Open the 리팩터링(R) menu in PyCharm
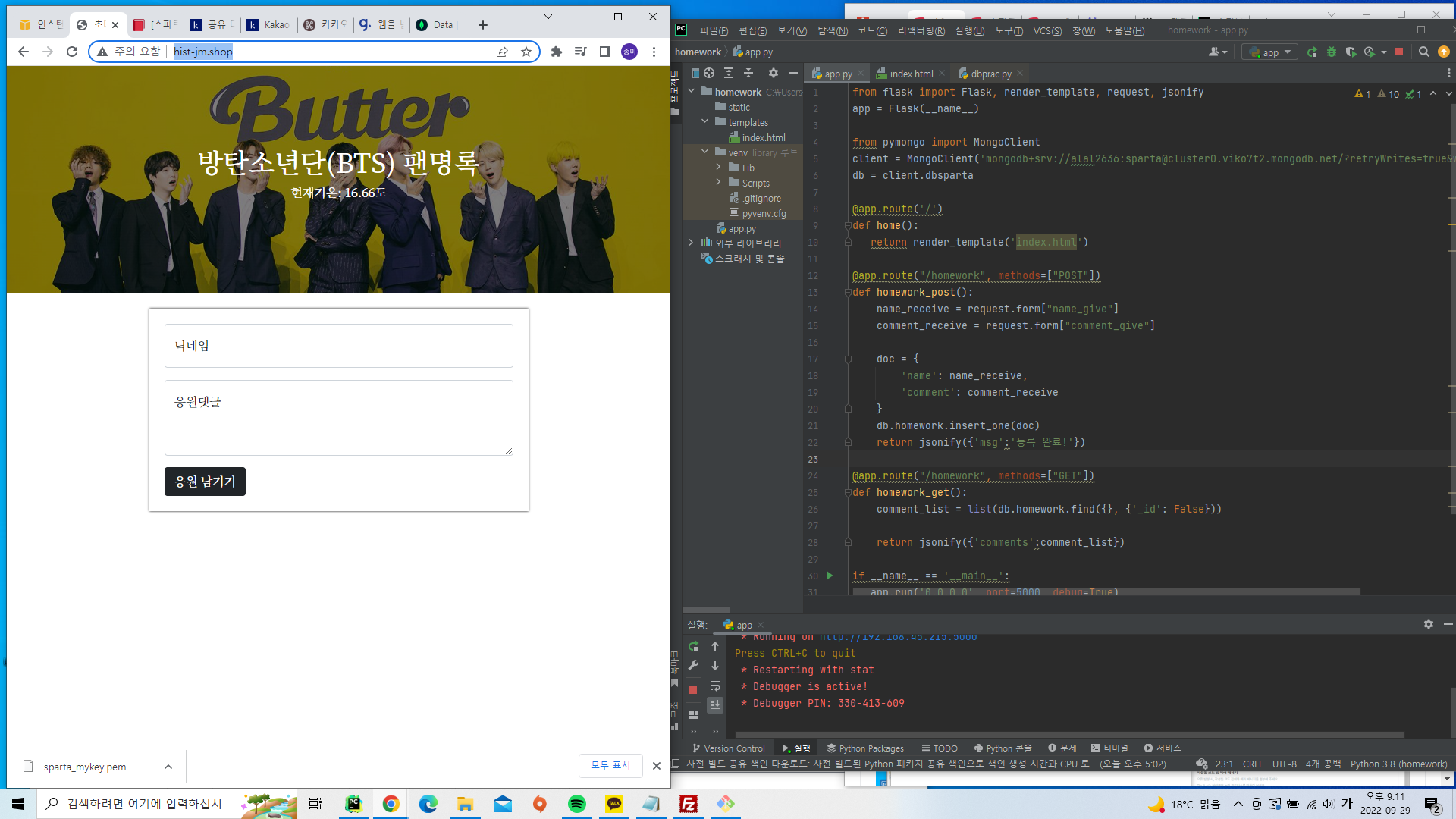Viewport: 1456px width, 819px height. tap(921, 30)
